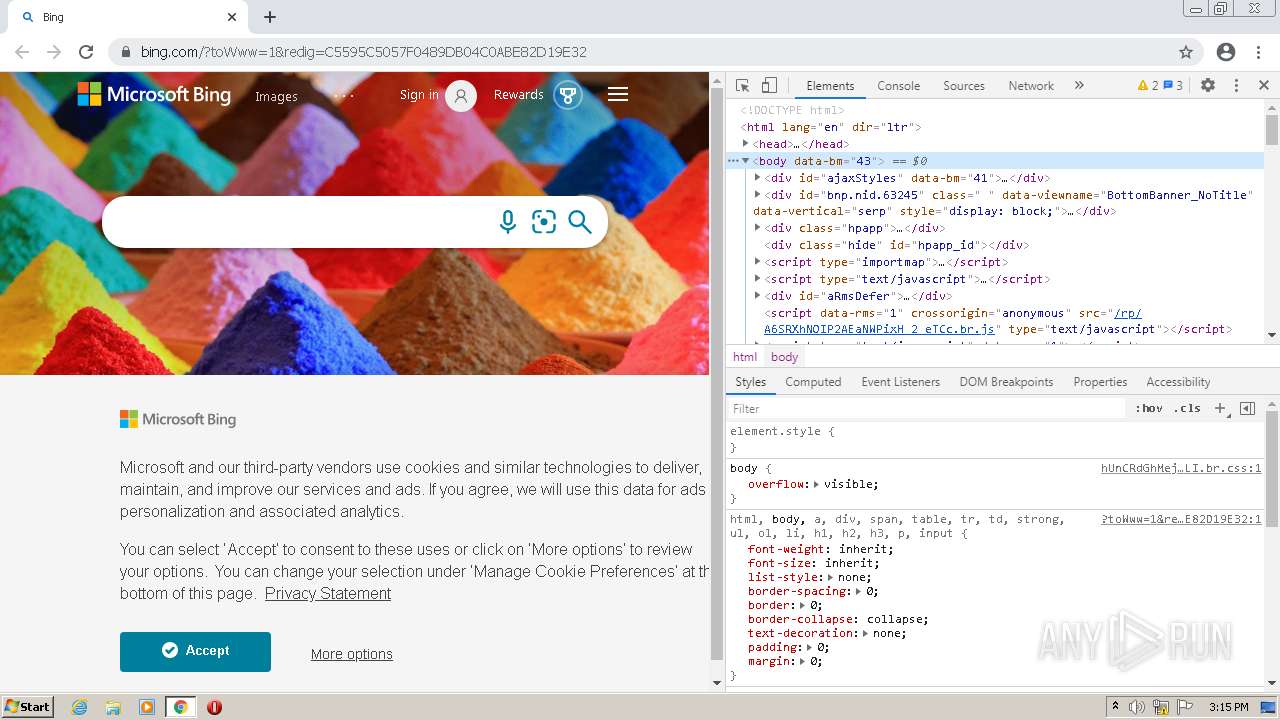Expand the overflow property shorthand triangle
This screenshot has height=720, width=1280.
(816, 484)
